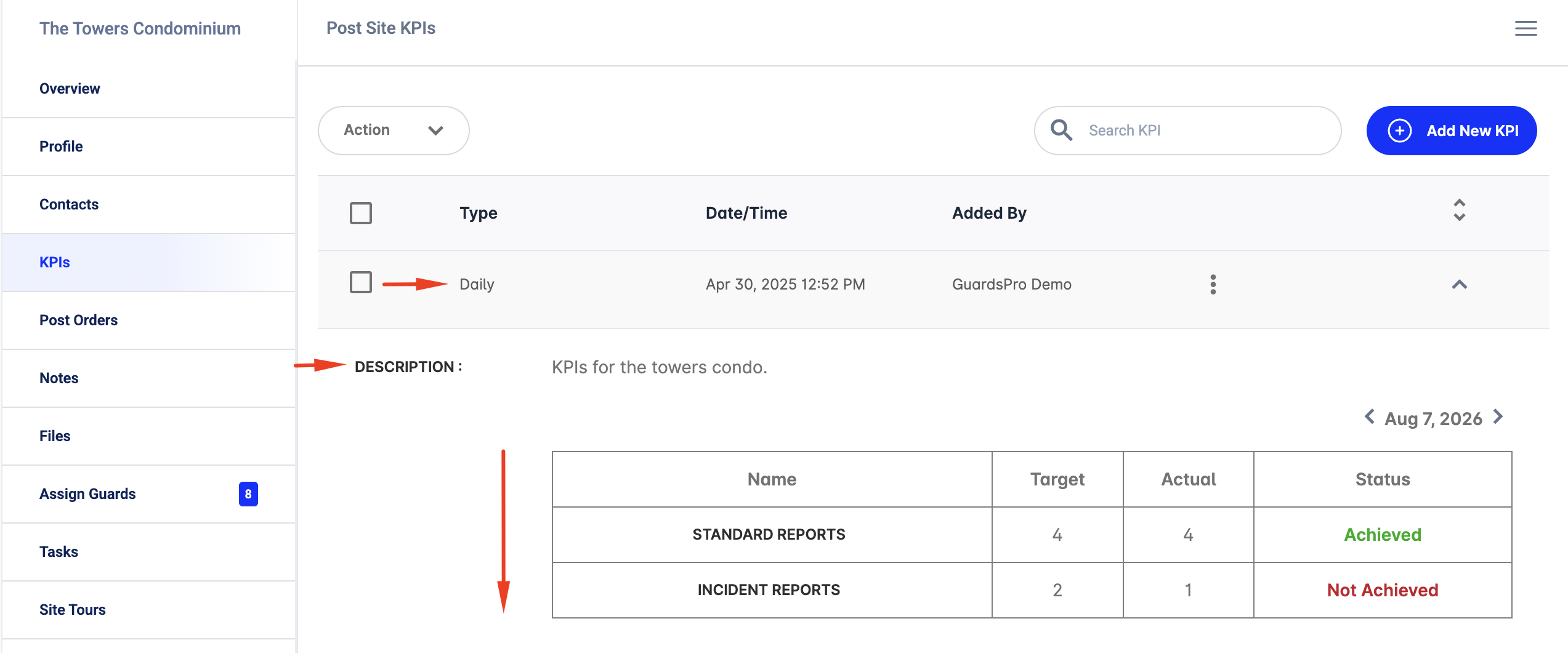Click the Incident Reports target value 2

tap(1057, 590)
